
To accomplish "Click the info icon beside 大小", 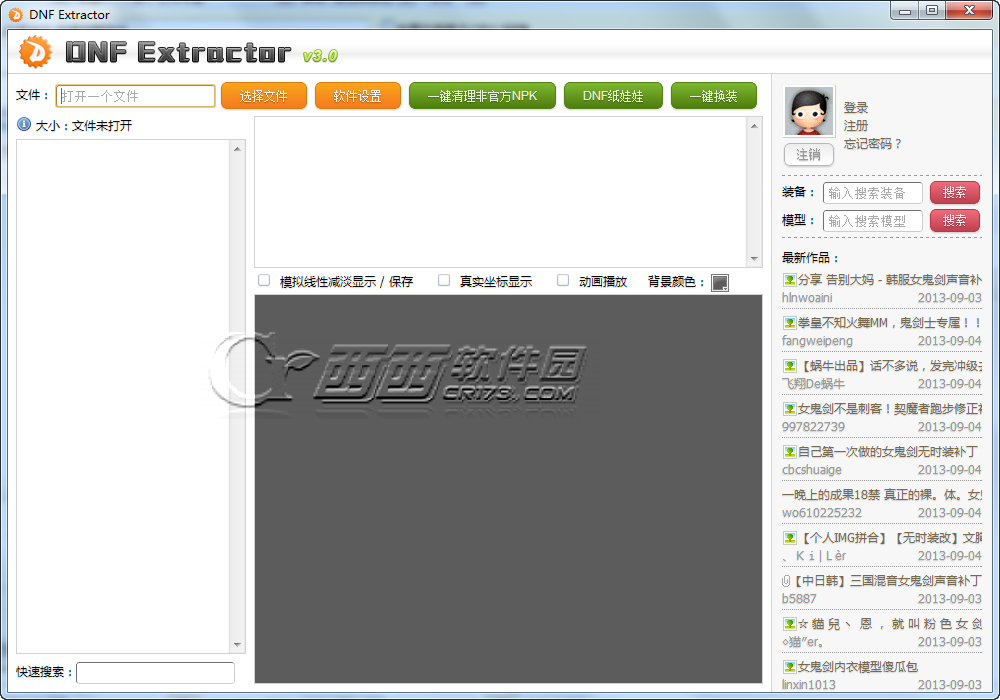I will tap(24, 124).
